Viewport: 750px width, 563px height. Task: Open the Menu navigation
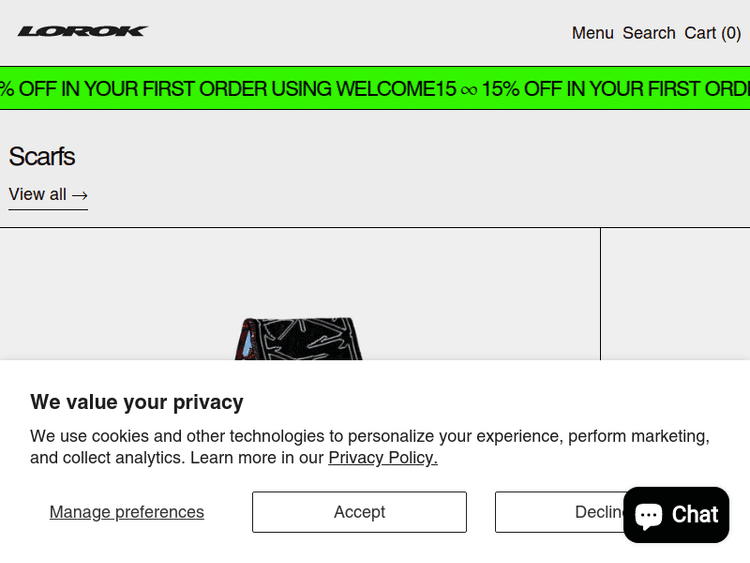(592, 33)
